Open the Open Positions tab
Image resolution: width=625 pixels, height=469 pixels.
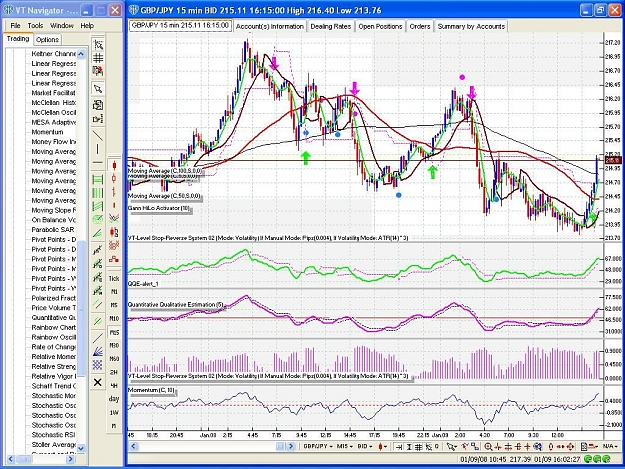pyautogui.click(x=380, y=26)
